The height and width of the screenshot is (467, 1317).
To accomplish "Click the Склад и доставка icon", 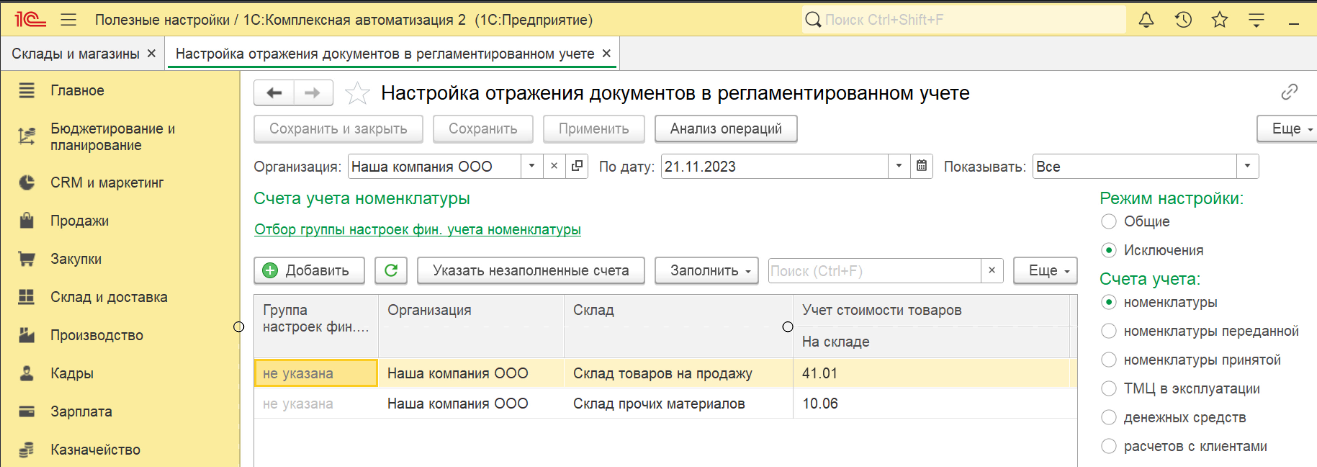I will [x=27, y=297].
